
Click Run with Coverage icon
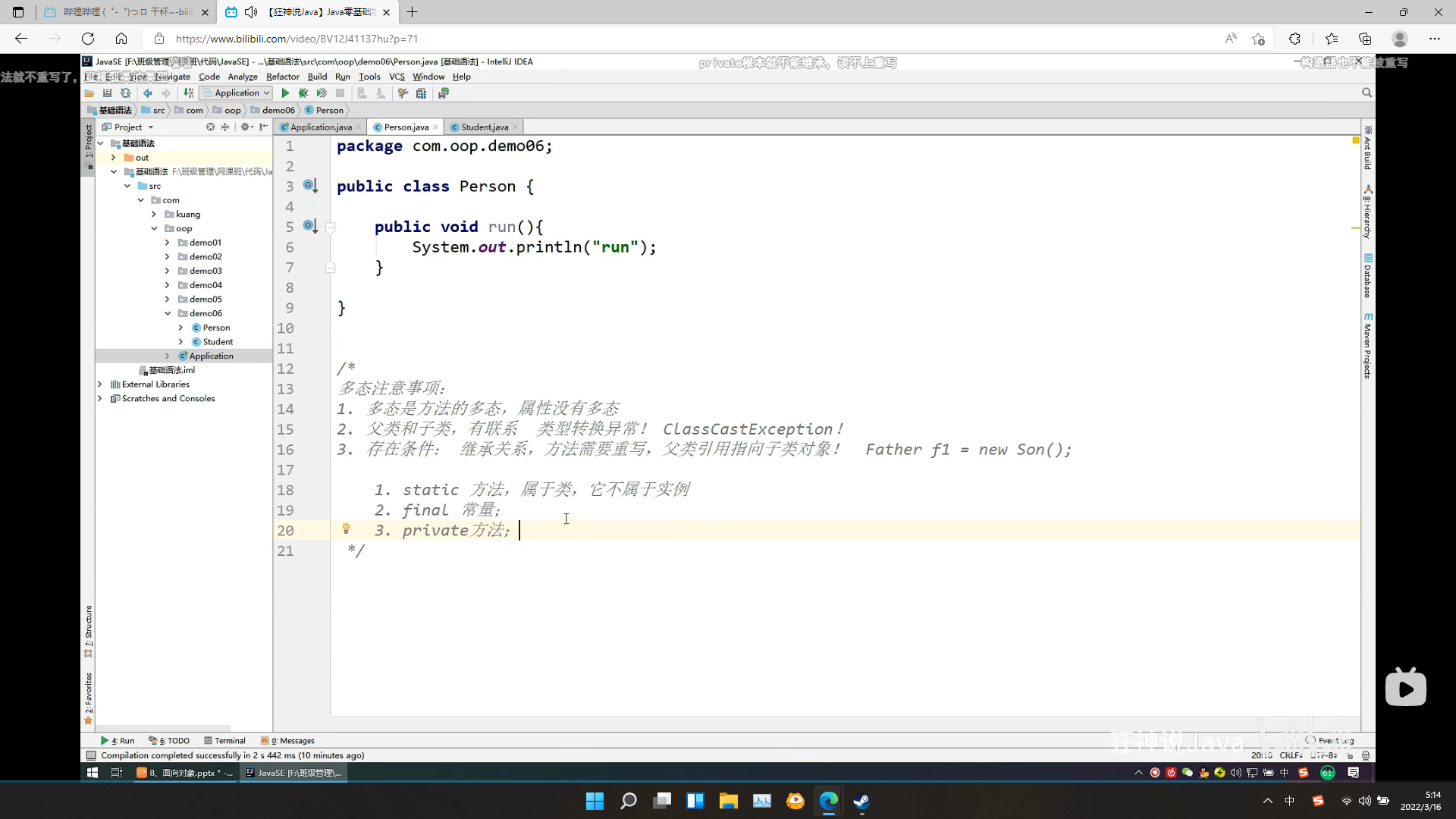[x=322, y=93]
